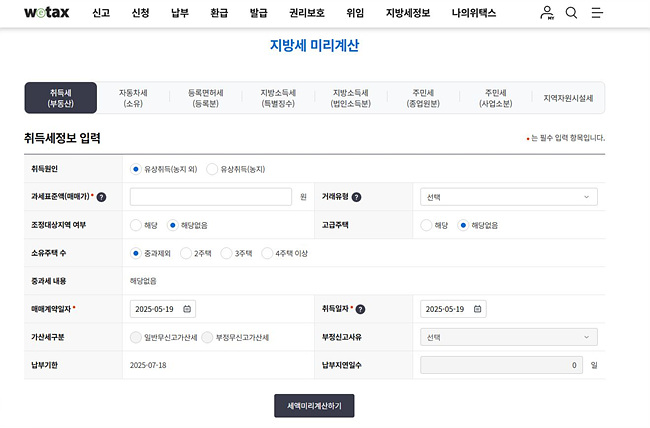Click the 지방세 미리계산 page title
Viewport: 650px width, 428px height.
pyautogui.click(x=314, y=45)
